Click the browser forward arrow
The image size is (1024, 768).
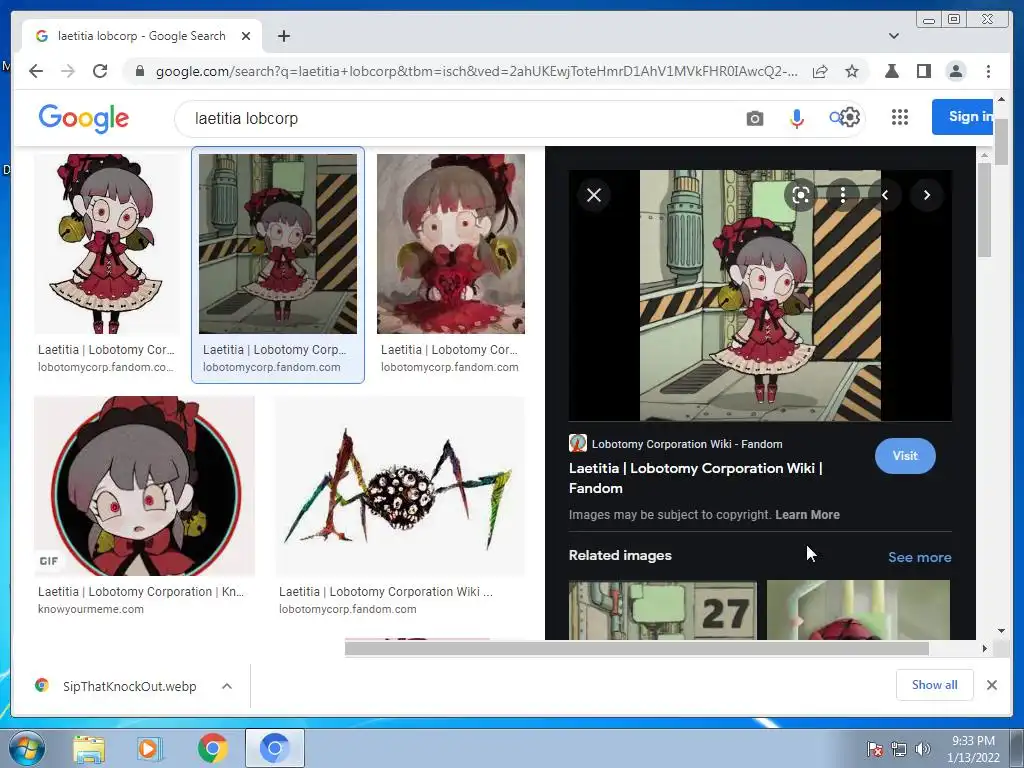tap(68, 71)
